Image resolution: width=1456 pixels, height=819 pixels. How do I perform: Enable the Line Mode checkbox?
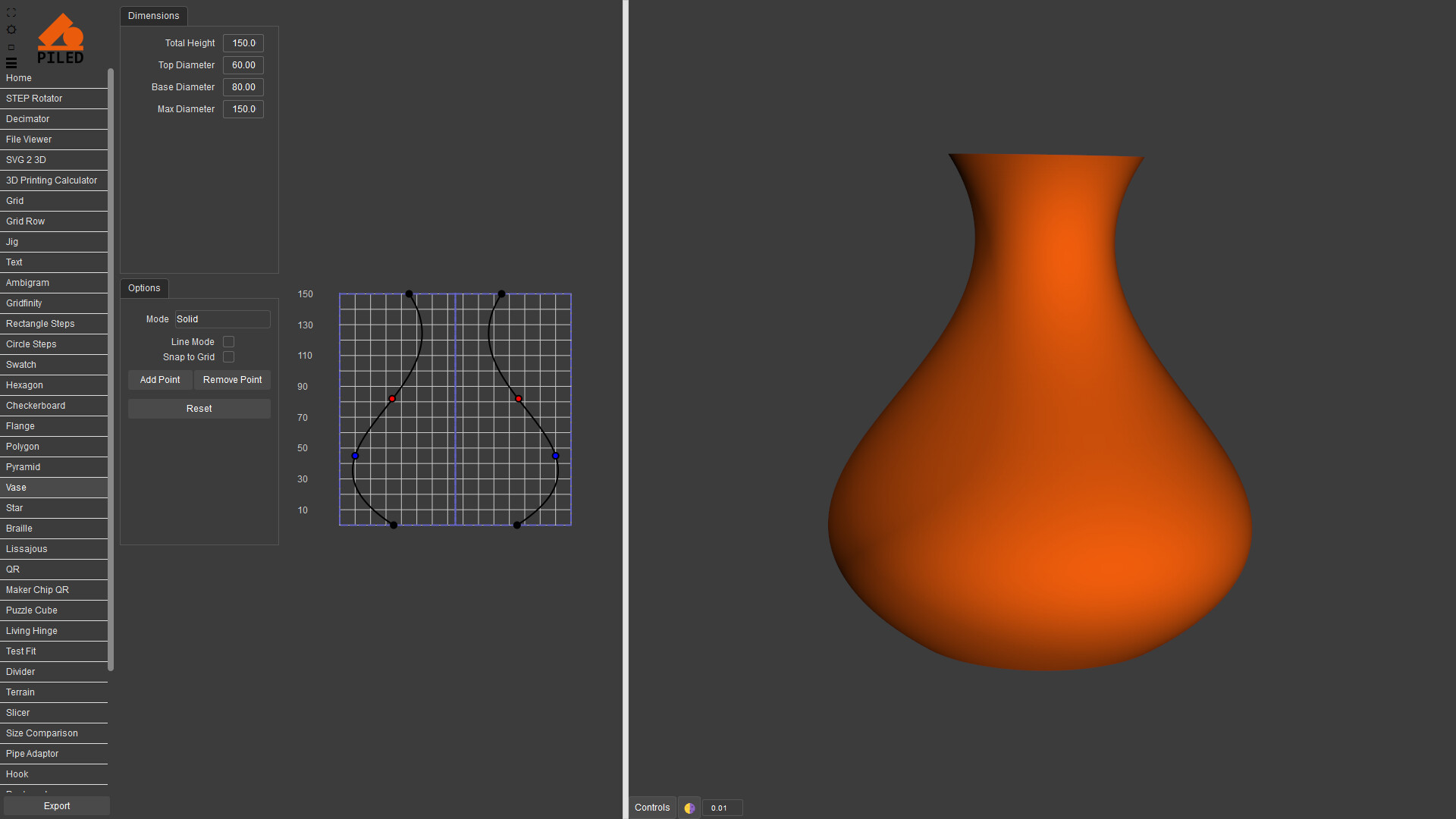tap(228, 342)
